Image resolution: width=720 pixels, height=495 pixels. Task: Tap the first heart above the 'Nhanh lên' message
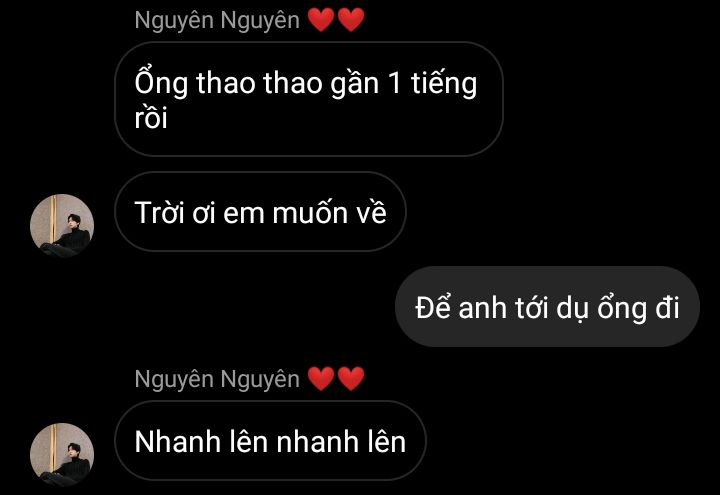click(321, 379)
